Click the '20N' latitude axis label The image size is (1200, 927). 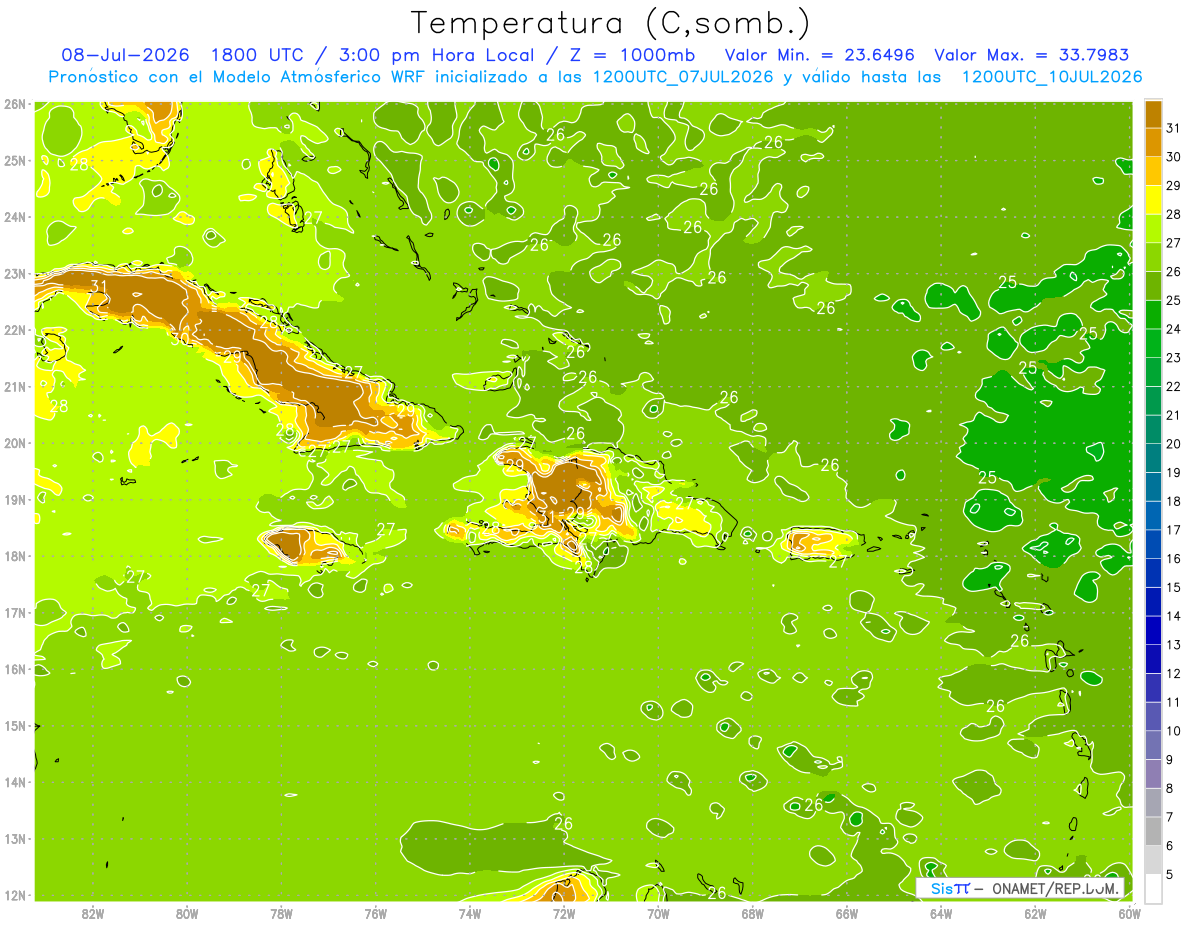[14, 443]
